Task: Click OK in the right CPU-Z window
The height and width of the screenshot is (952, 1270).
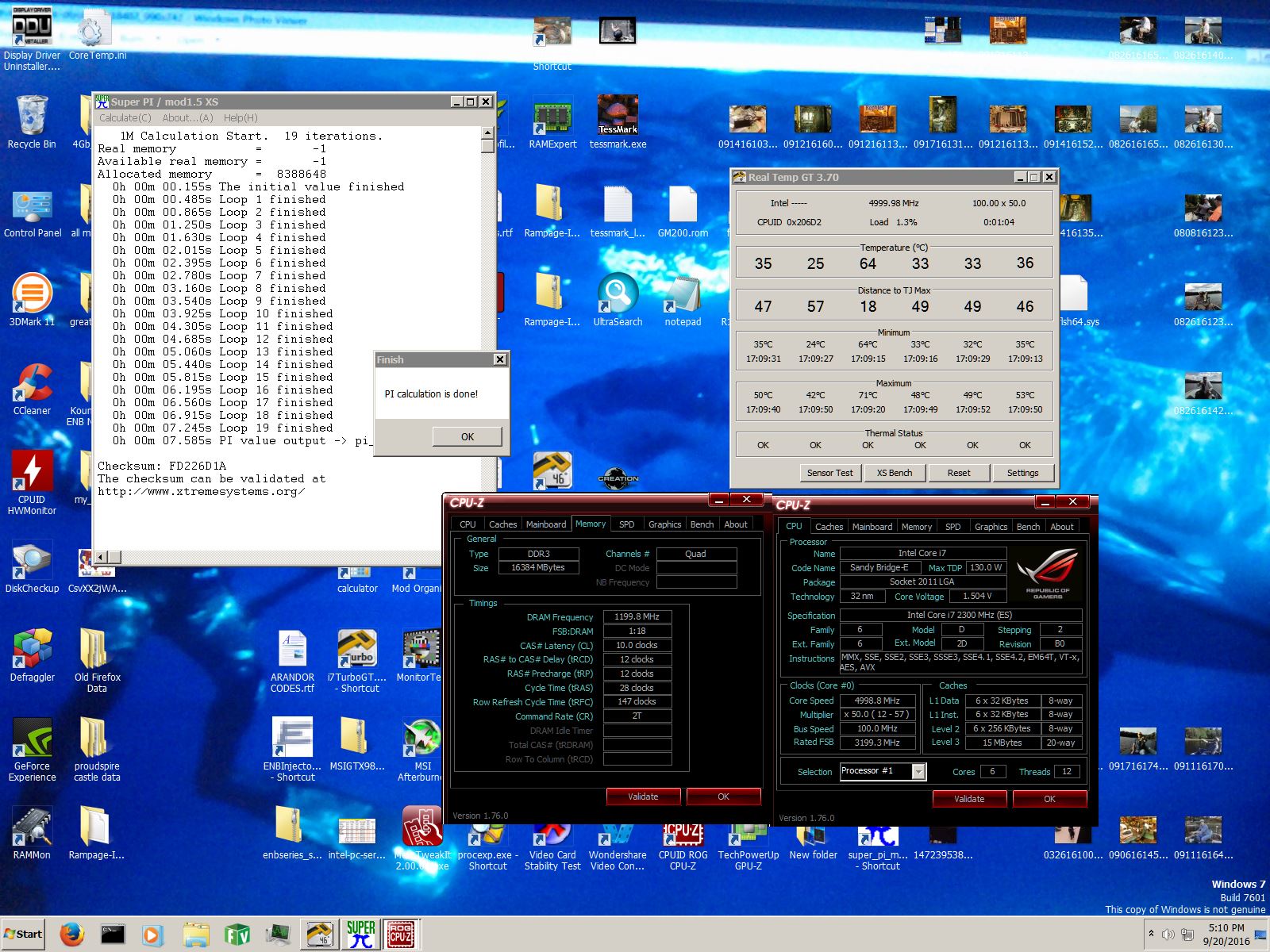Action: pos(1049,799)
